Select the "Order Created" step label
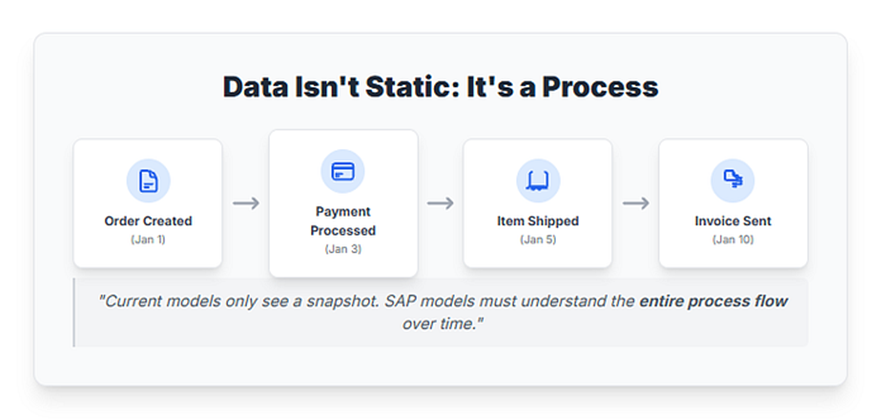 148,221
